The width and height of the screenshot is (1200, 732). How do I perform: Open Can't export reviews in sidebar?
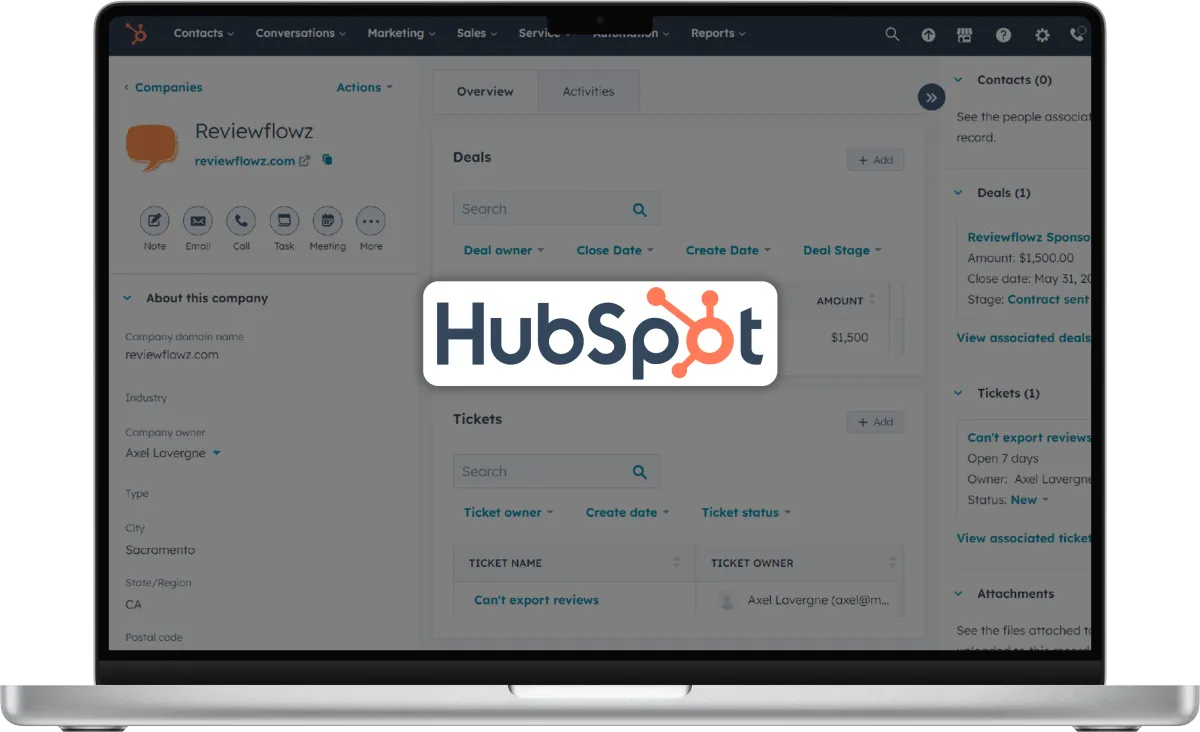pos(1029,438)
